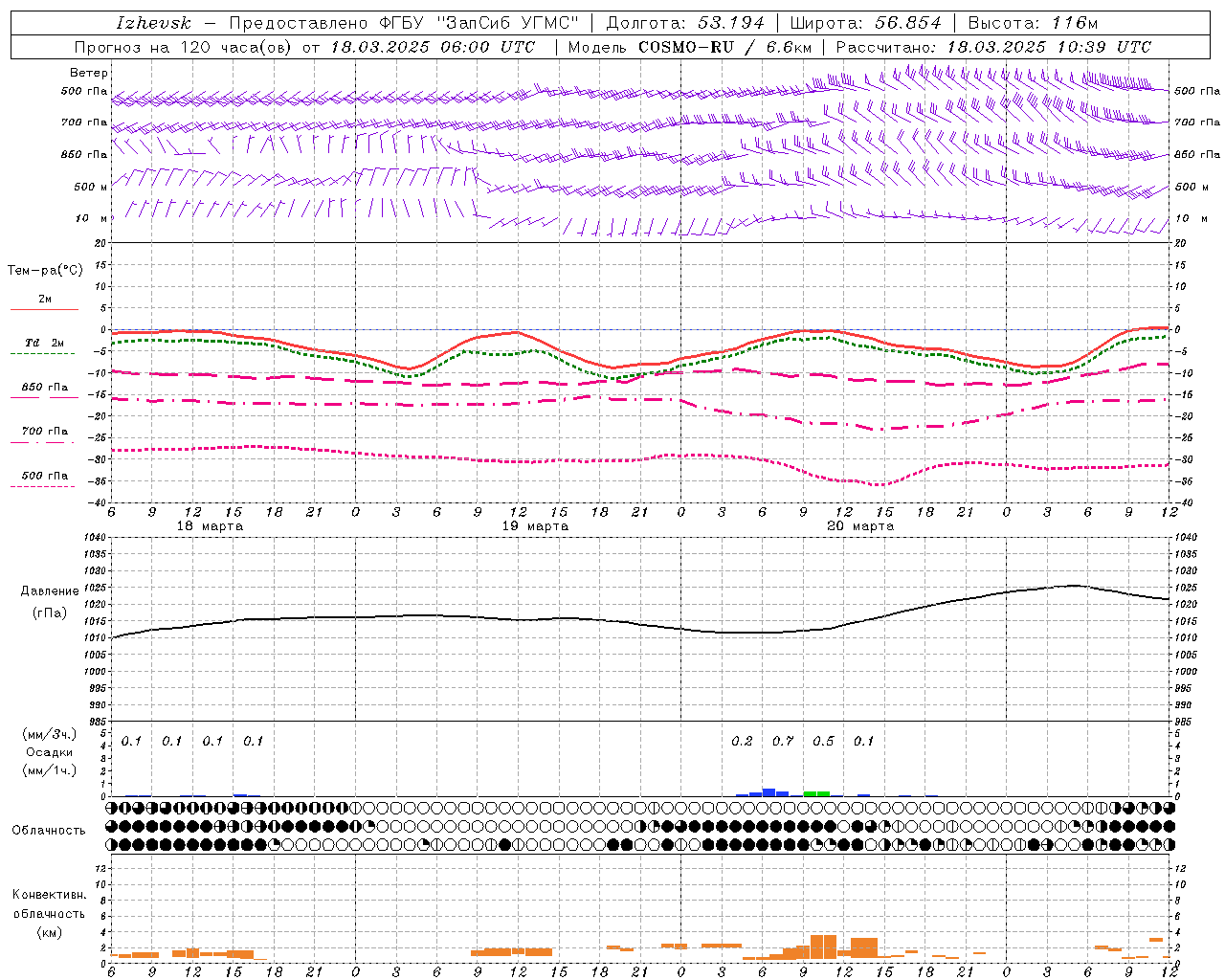Click the 'Высота: 116м' header entry

[x=1033, y=23]
